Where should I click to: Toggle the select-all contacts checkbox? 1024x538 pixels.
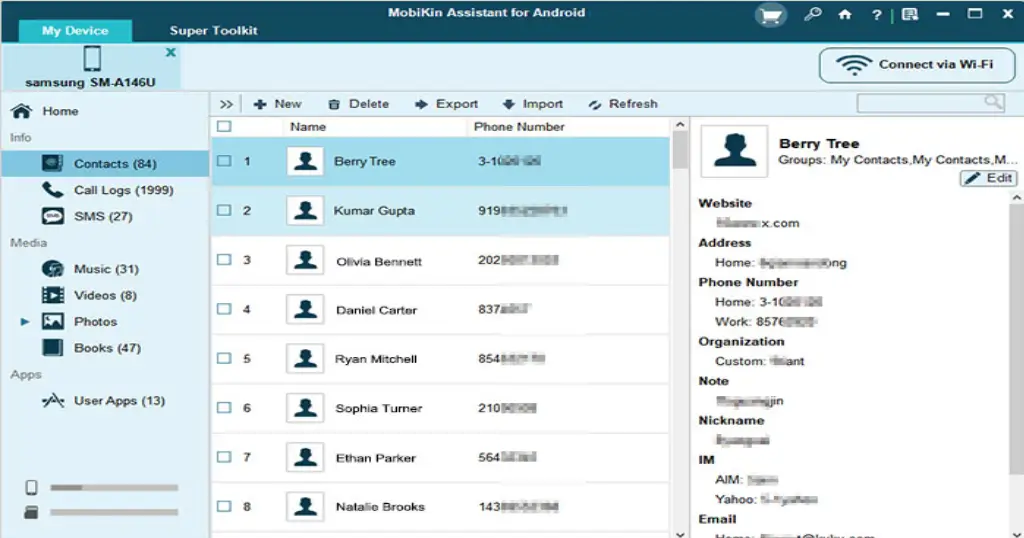pyautogui.click(x=224, y=127)
